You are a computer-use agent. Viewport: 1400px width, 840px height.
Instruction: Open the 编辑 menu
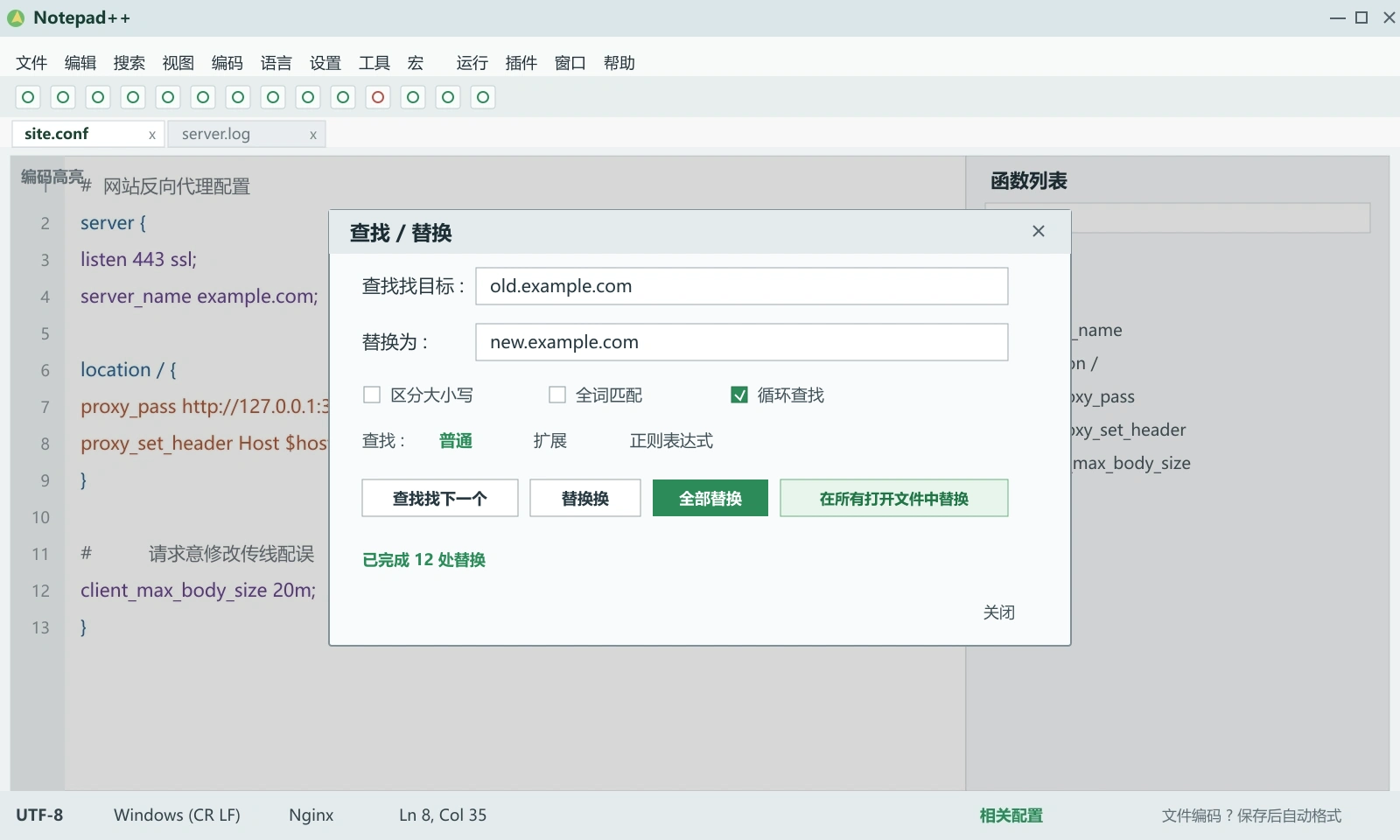coord(80,63)
